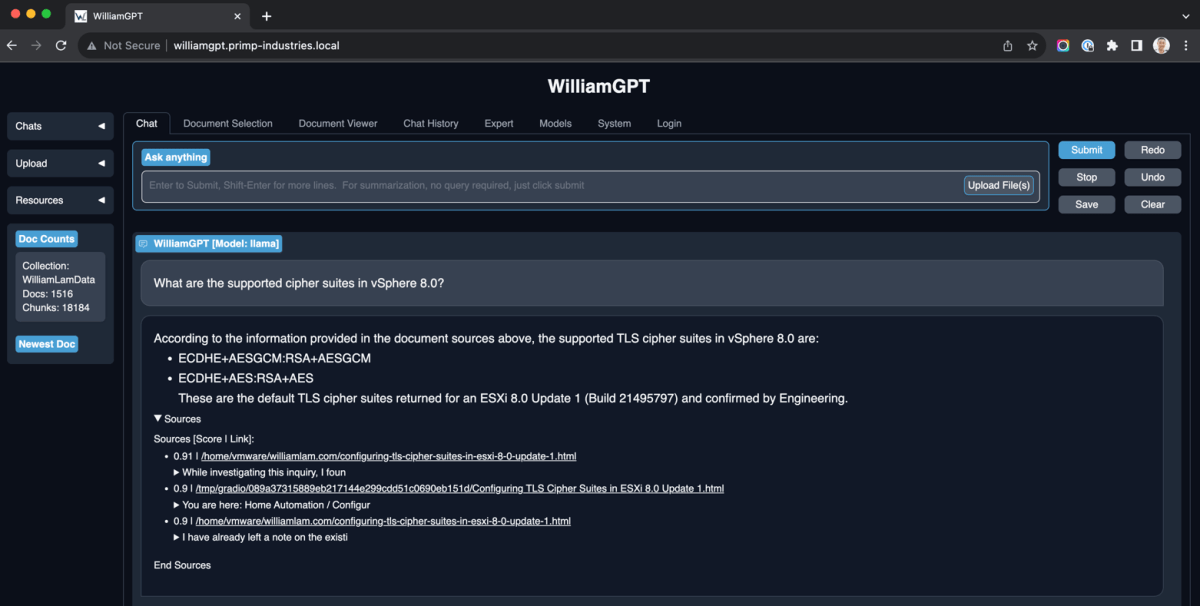Screen dimensions: 1200x606
Task: Click the ECDHE+AES:RSA+AES list item
Action: (246, 378)
